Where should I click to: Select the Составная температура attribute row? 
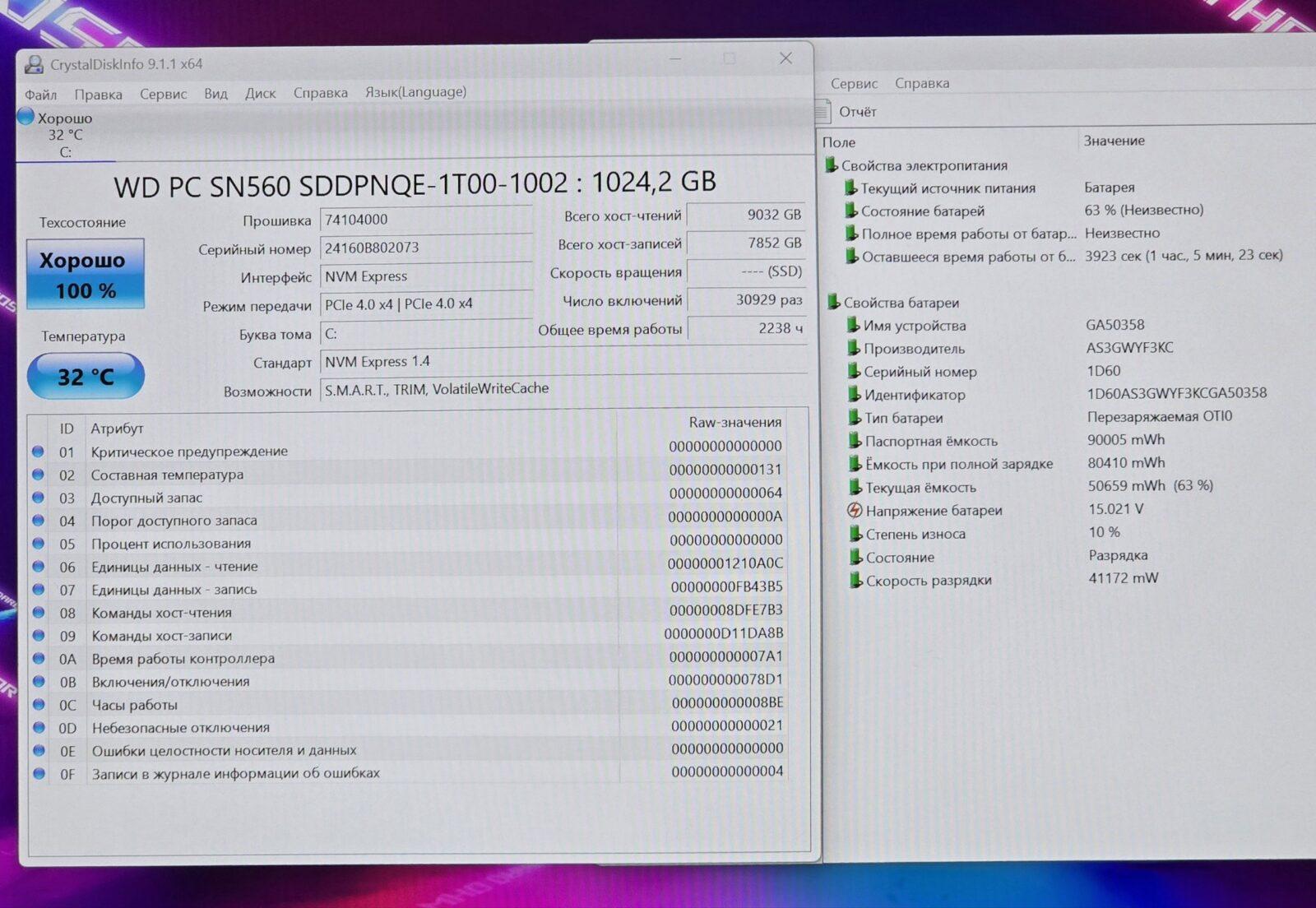click(408, 474)
